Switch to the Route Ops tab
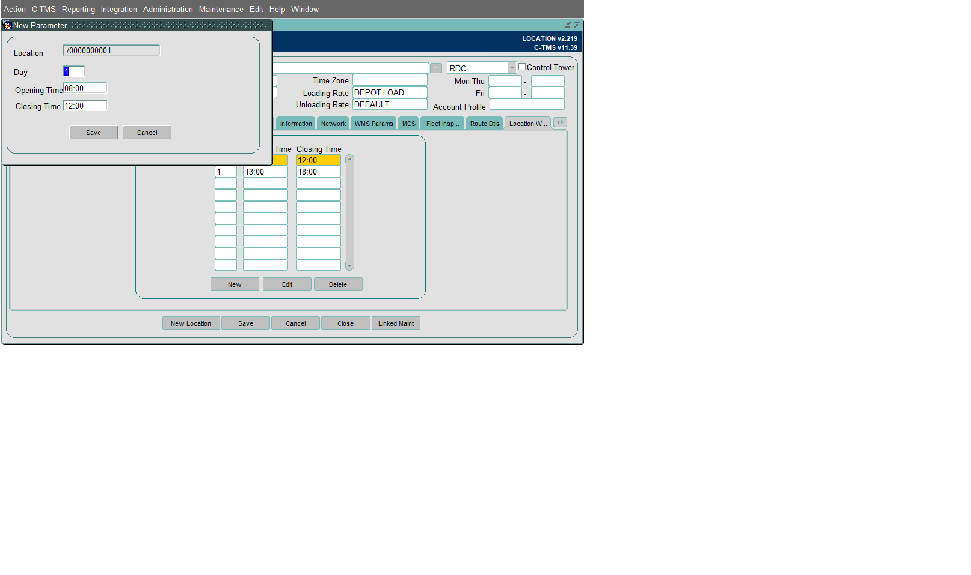 click(x=484, y=123)
